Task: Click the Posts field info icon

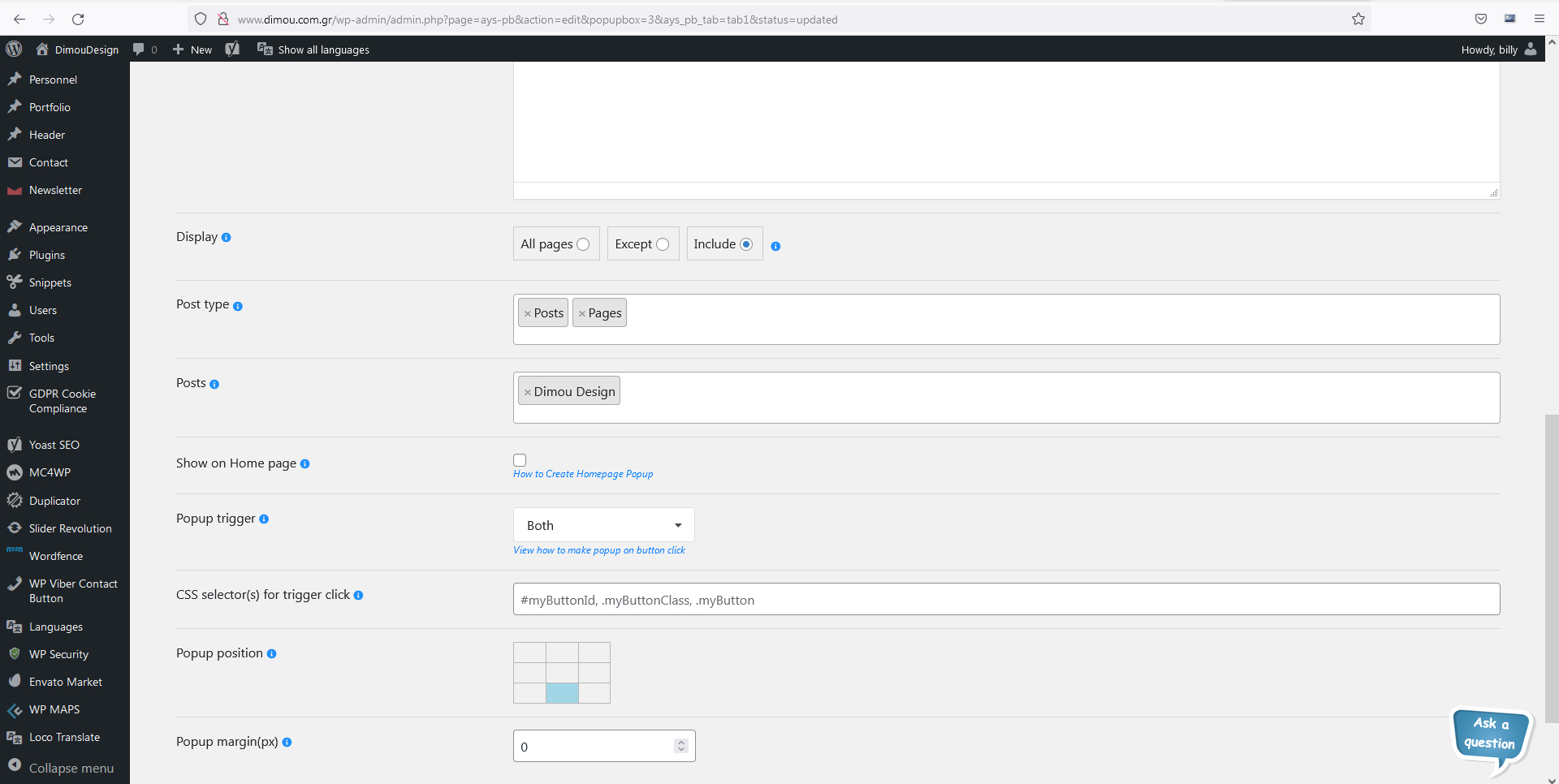Action: click(214, 384)
